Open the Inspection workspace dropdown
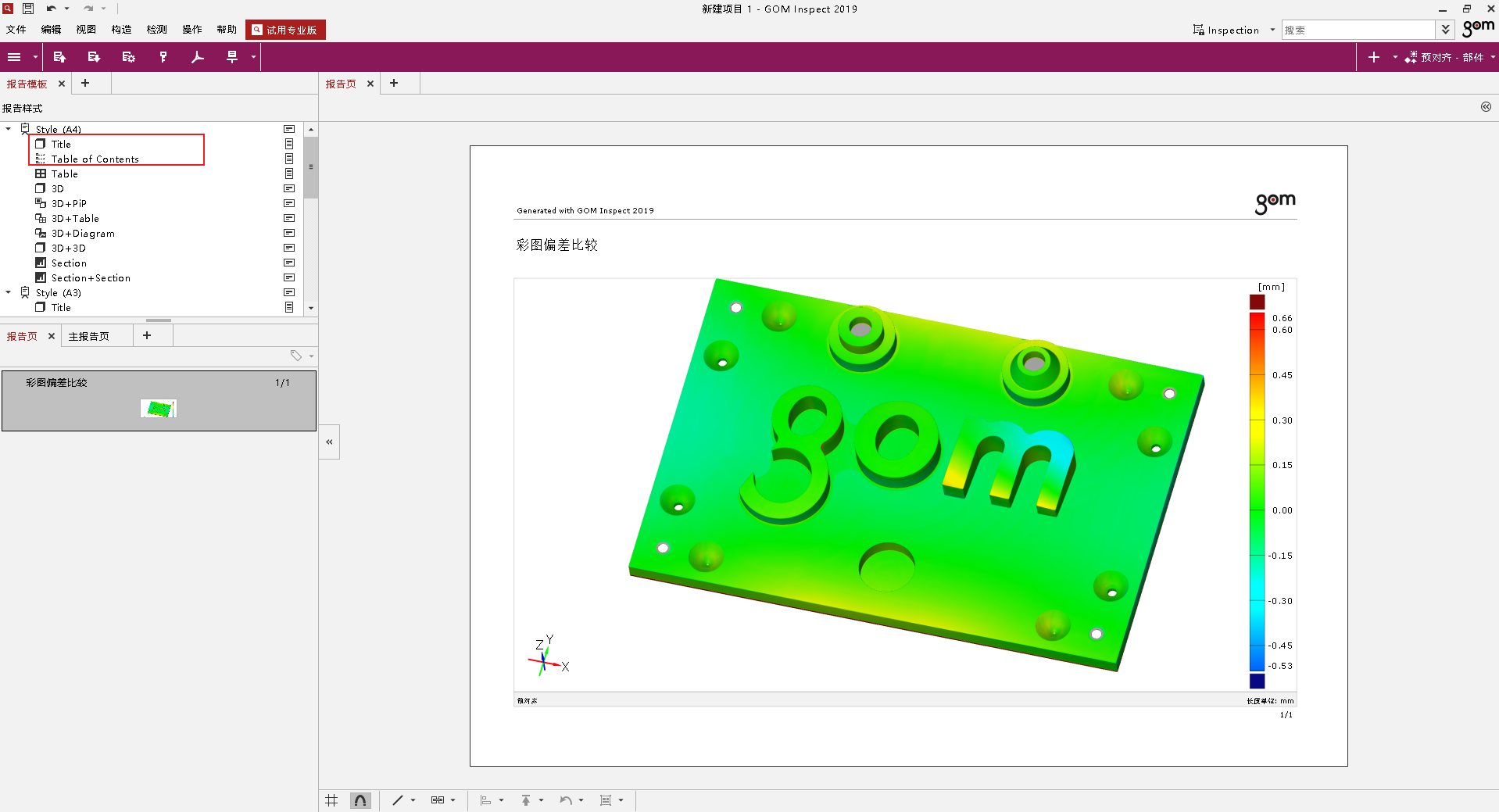This screenshot has height=812, width=1499. click(1272, 30)
